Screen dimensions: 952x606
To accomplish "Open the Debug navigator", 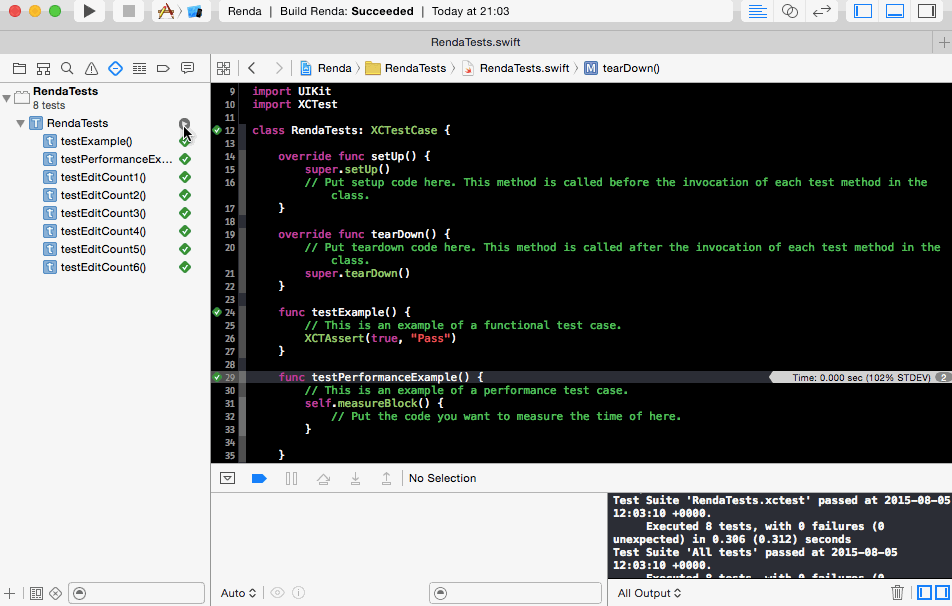I will (x=140, y=68).
